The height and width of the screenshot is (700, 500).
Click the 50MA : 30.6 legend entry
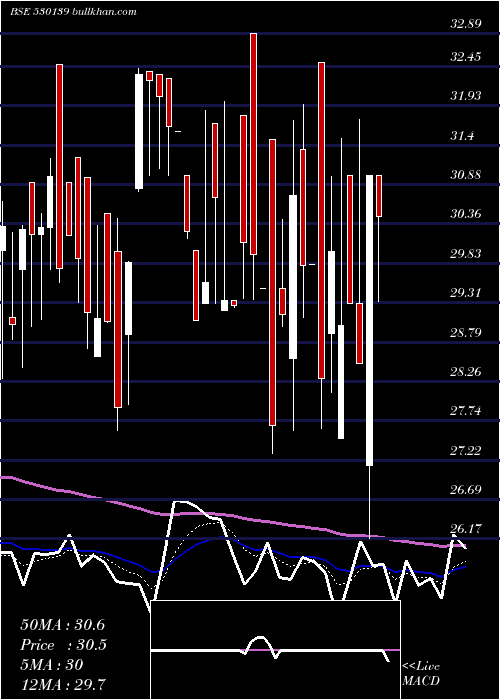tap(63, 625)
